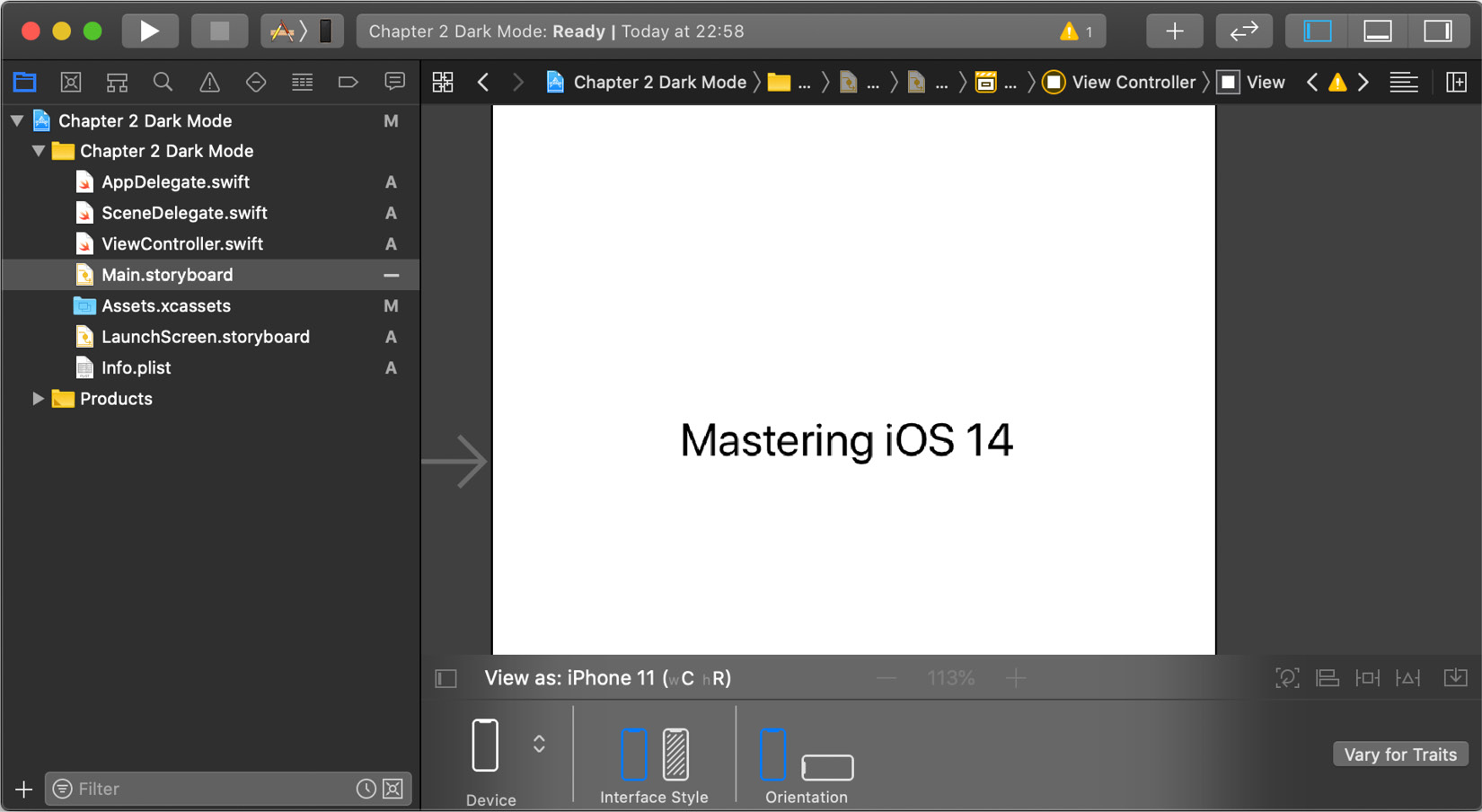Show the Issue navigator tab
This screenshot has height=812, width=1482.
(x=209, y=83)
